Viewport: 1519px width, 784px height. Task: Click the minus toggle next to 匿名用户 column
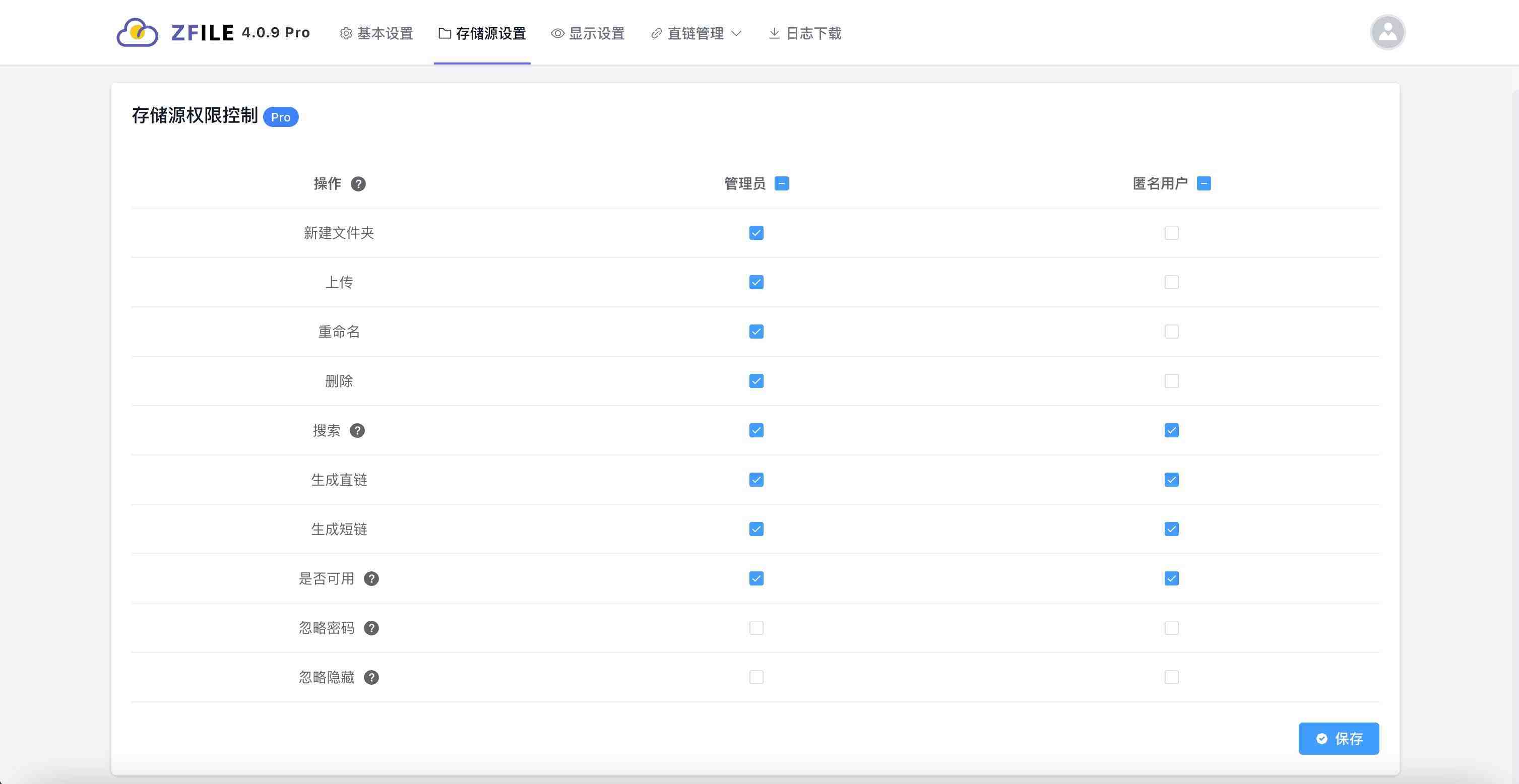[x=1203, y=183]
